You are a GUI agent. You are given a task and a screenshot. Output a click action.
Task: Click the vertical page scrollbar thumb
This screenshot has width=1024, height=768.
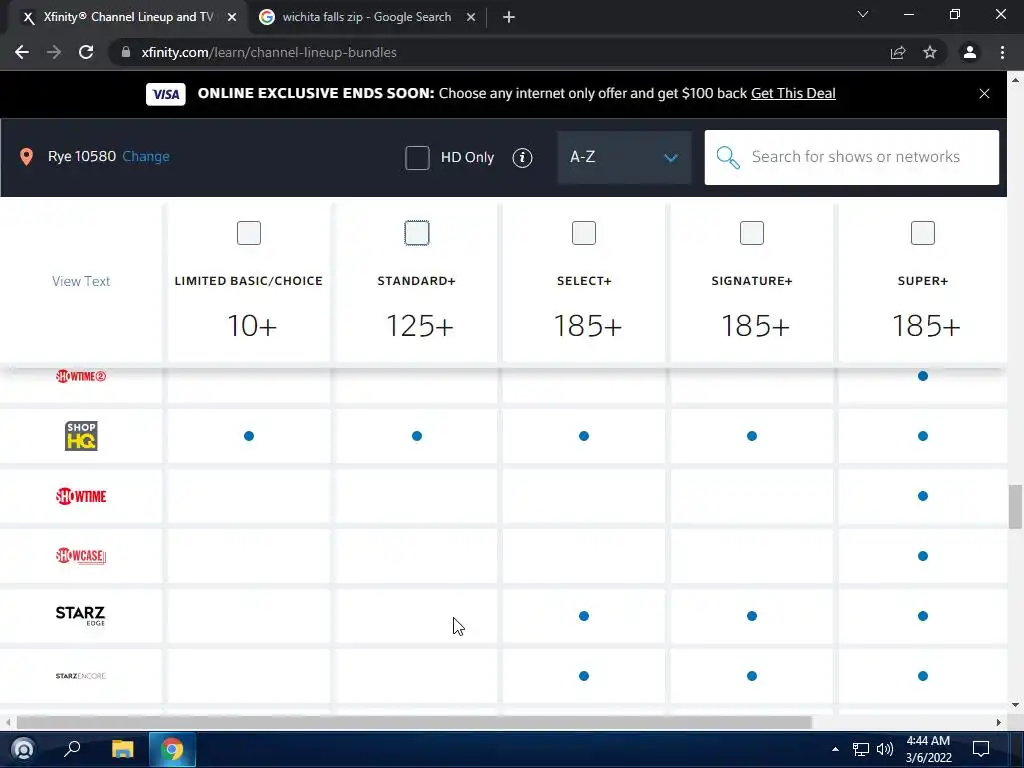(1015, 506)
